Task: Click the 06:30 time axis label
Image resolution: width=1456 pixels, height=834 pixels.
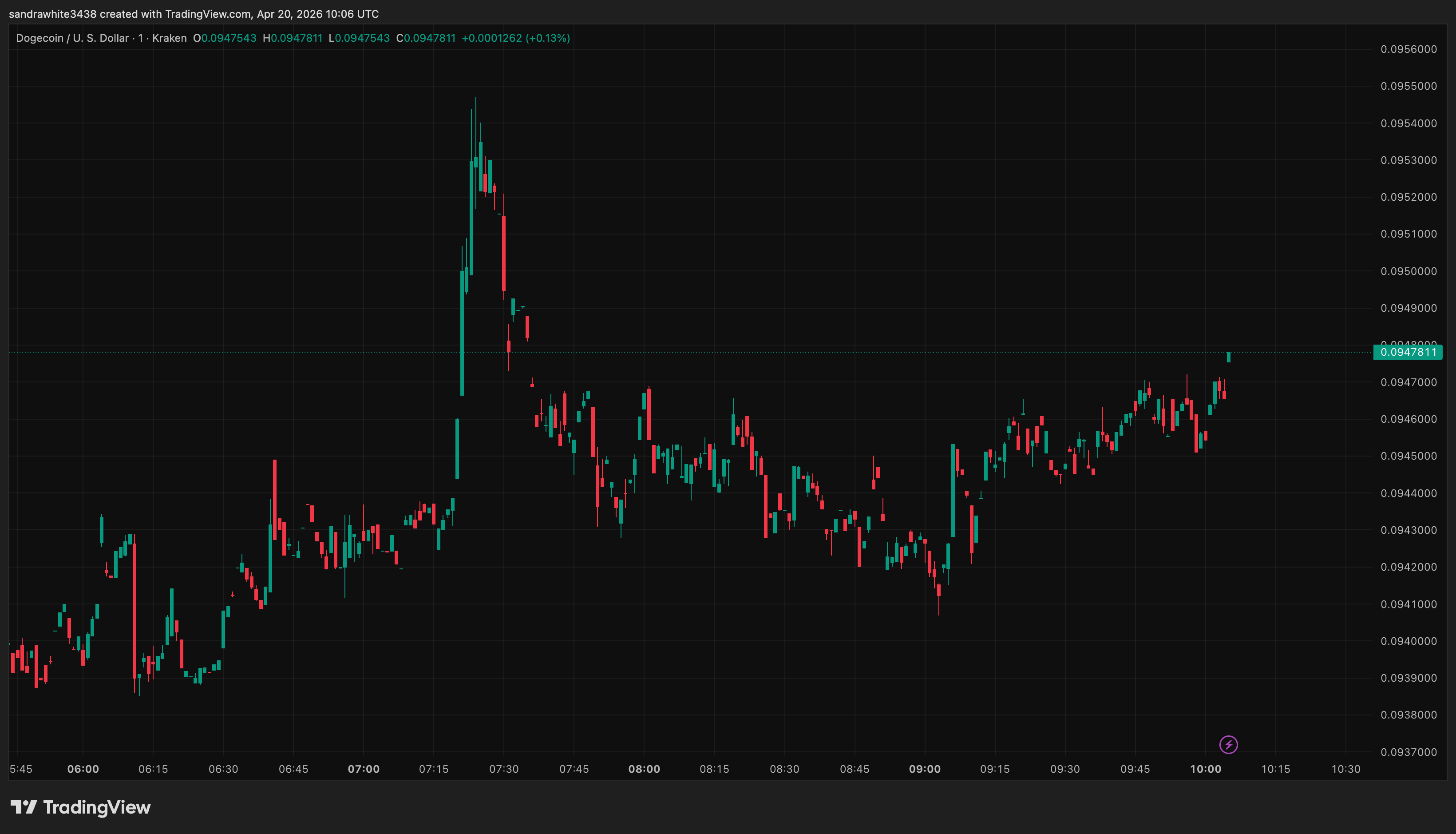Action: (x=223, y=769)
